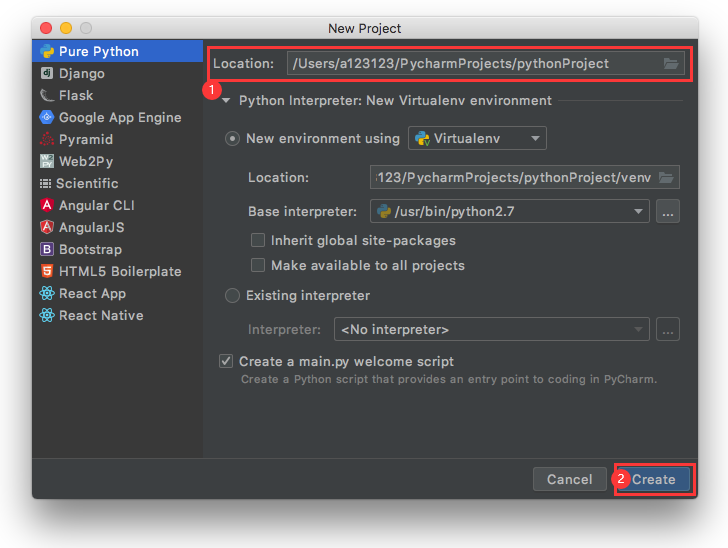Screen dimensions: 728x548
Task: Check Make available to all projects
Action: 258,265
